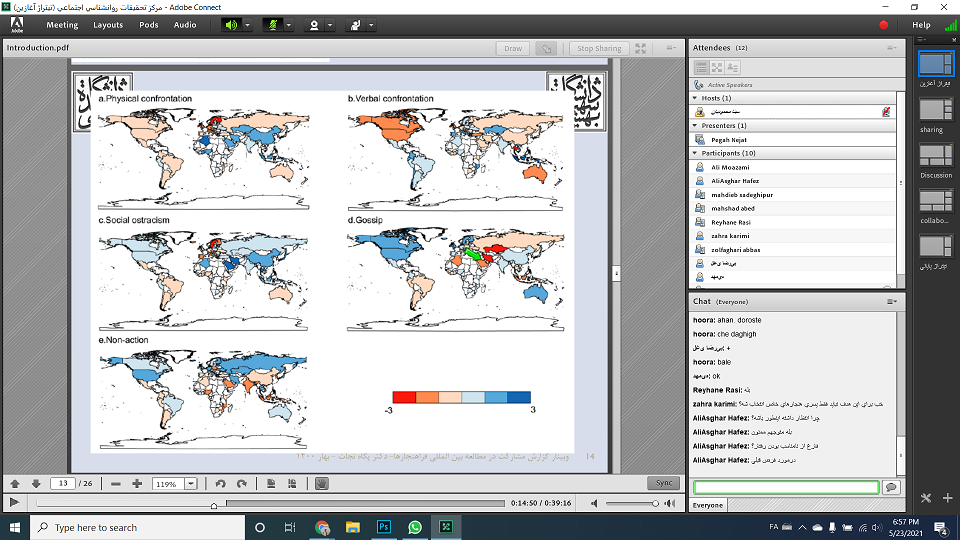Image resolution: width=960 pixels, height=540 pixels.
Task: Send chat message icon button
Action: coord(890,487)
